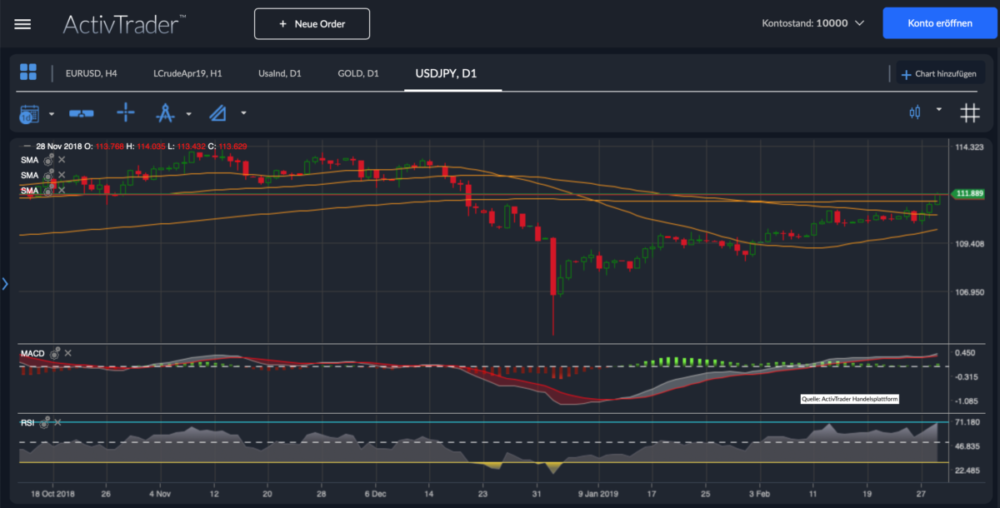Select the triangle ruler tool icon
This screenshot has width=1000, height=508.
click(x=217, y=113)
